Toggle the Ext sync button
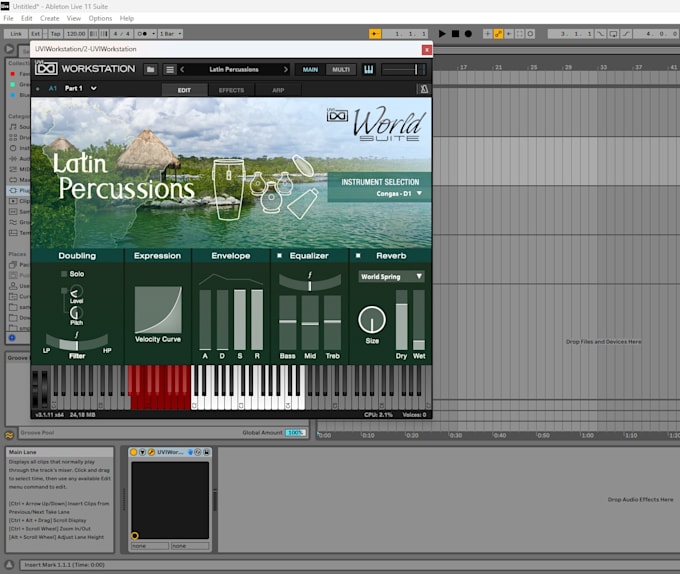Viewport: 680px width, 574px height. (x=35, y=33)
